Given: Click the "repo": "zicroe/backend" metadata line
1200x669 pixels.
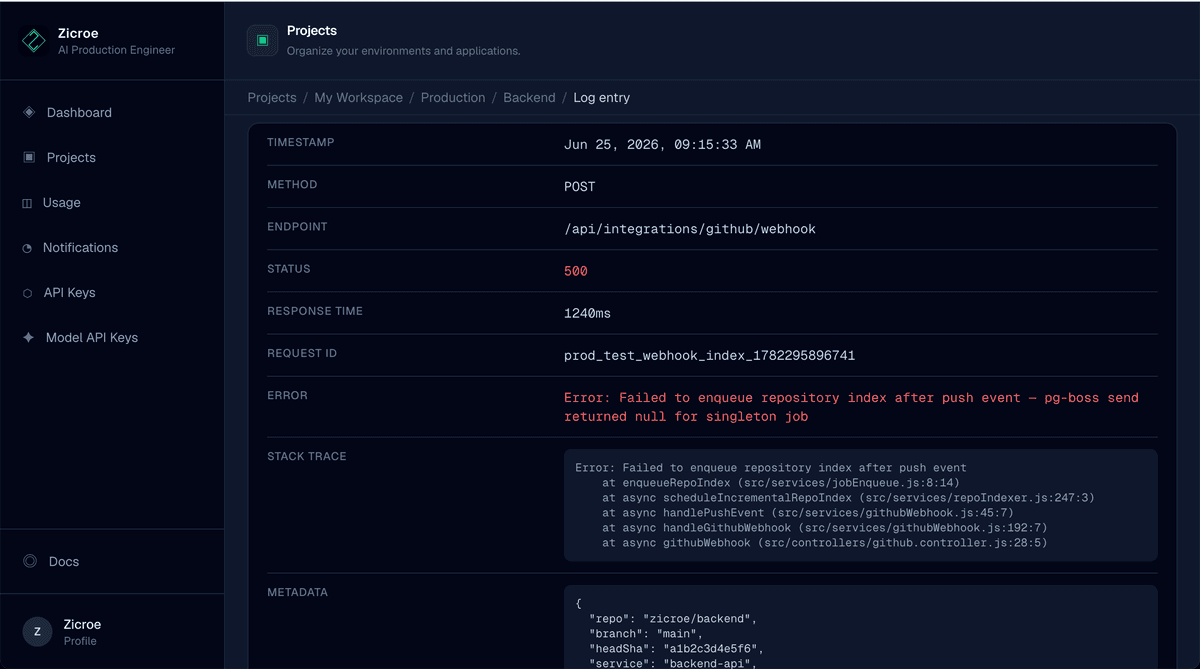Looking at the screenshot, I should pyautogui.click(x=673, y=619).
